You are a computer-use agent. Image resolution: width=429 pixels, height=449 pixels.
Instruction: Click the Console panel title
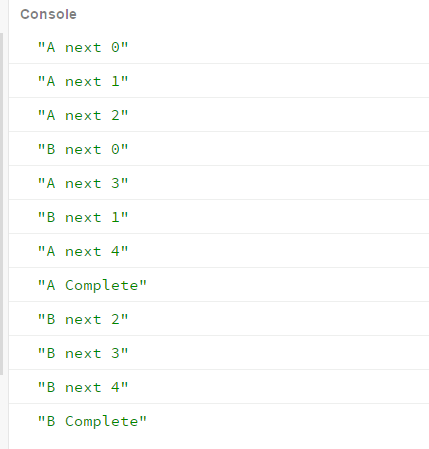(48, 14)
